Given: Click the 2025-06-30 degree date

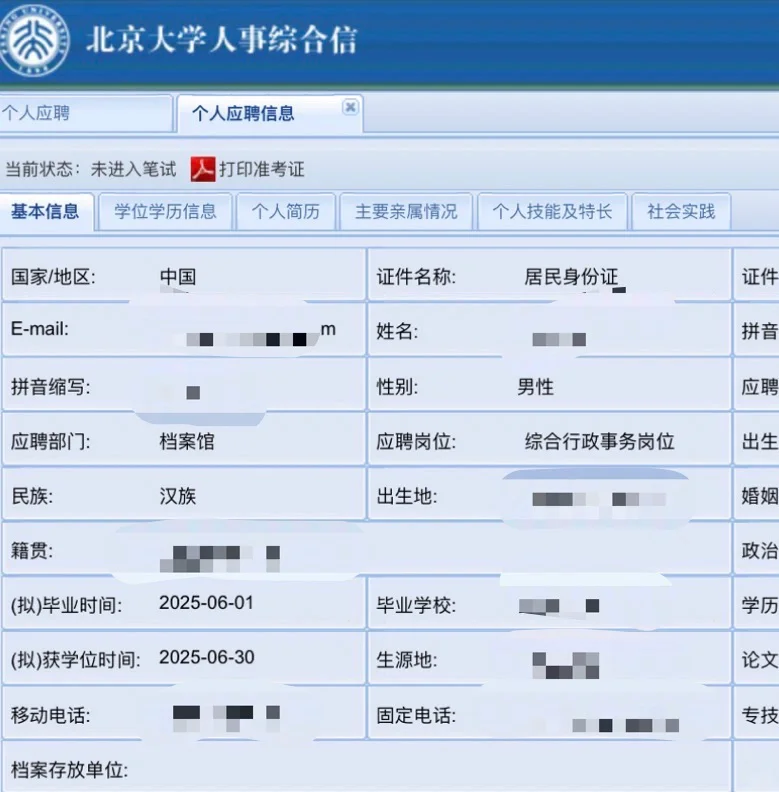Looking at the screenshot, I should coord(207,658).
